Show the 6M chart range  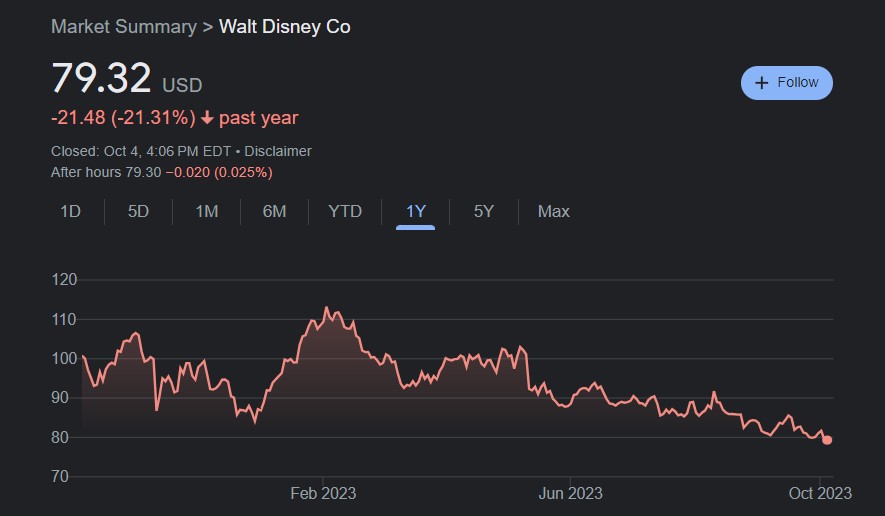274,211
